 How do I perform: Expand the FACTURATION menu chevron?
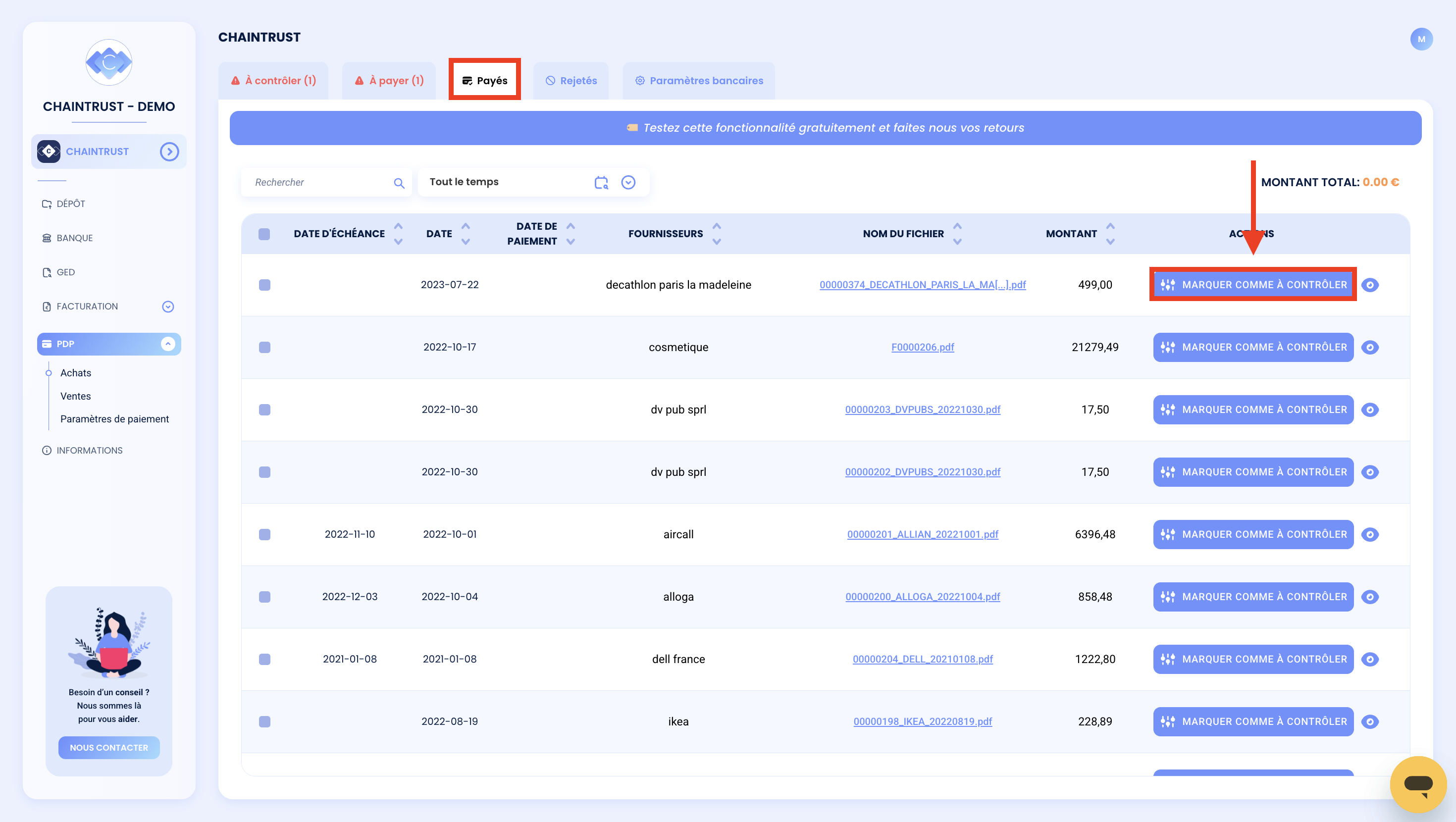coord(168,307)
